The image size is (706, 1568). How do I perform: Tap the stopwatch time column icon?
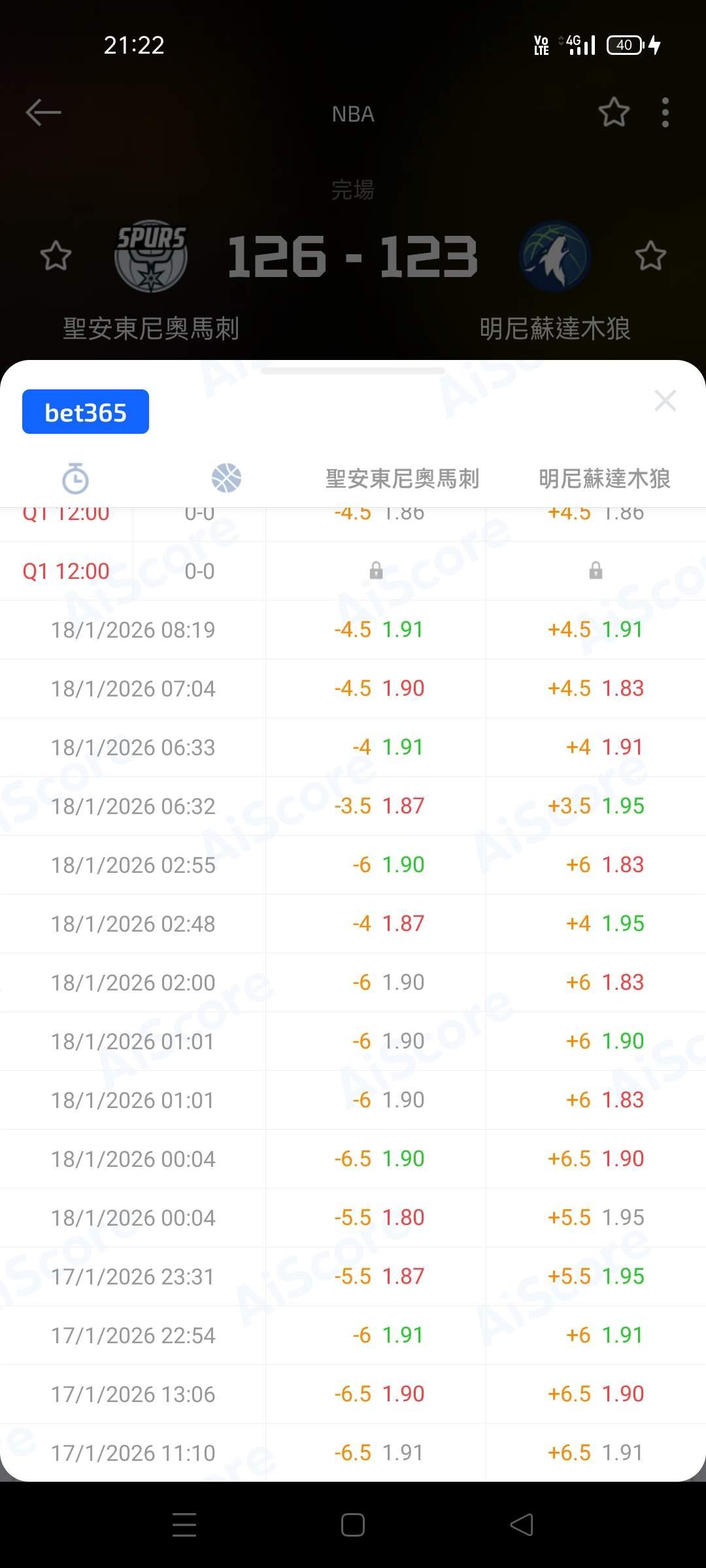(75, 478)
